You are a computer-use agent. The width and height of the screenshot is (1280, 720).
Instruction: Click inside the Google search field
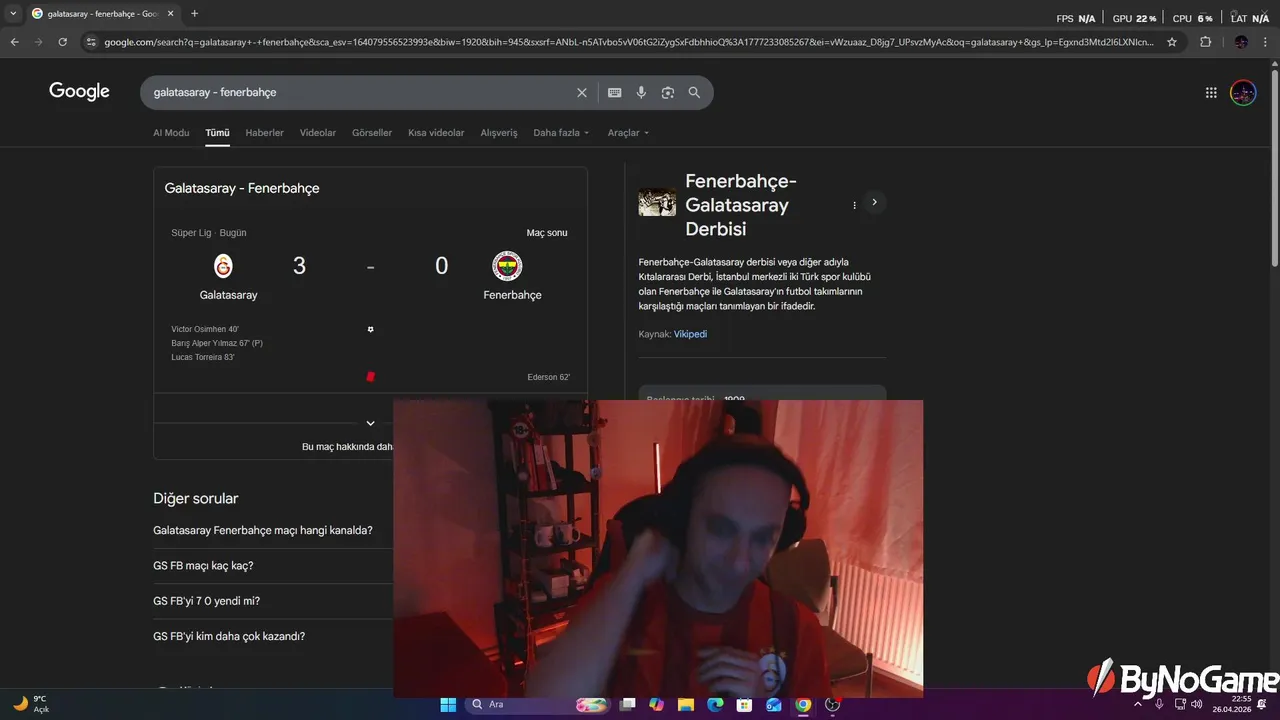point(360,93)
